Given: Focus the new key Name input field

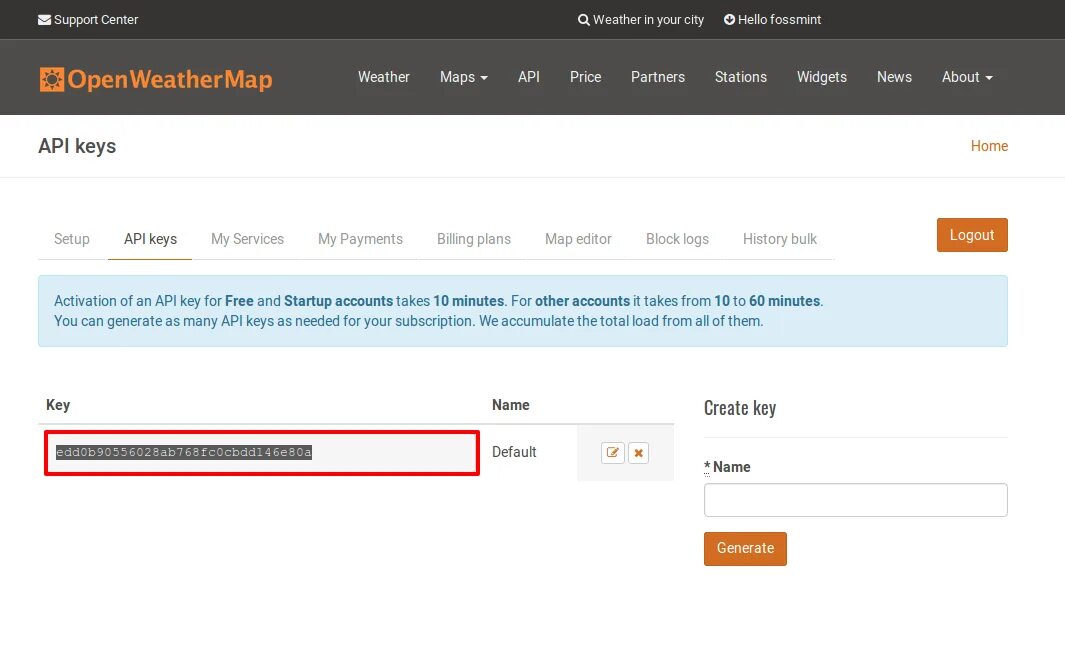Looking at the screenshot, I should pyautogui.click(x=856, y=500).
